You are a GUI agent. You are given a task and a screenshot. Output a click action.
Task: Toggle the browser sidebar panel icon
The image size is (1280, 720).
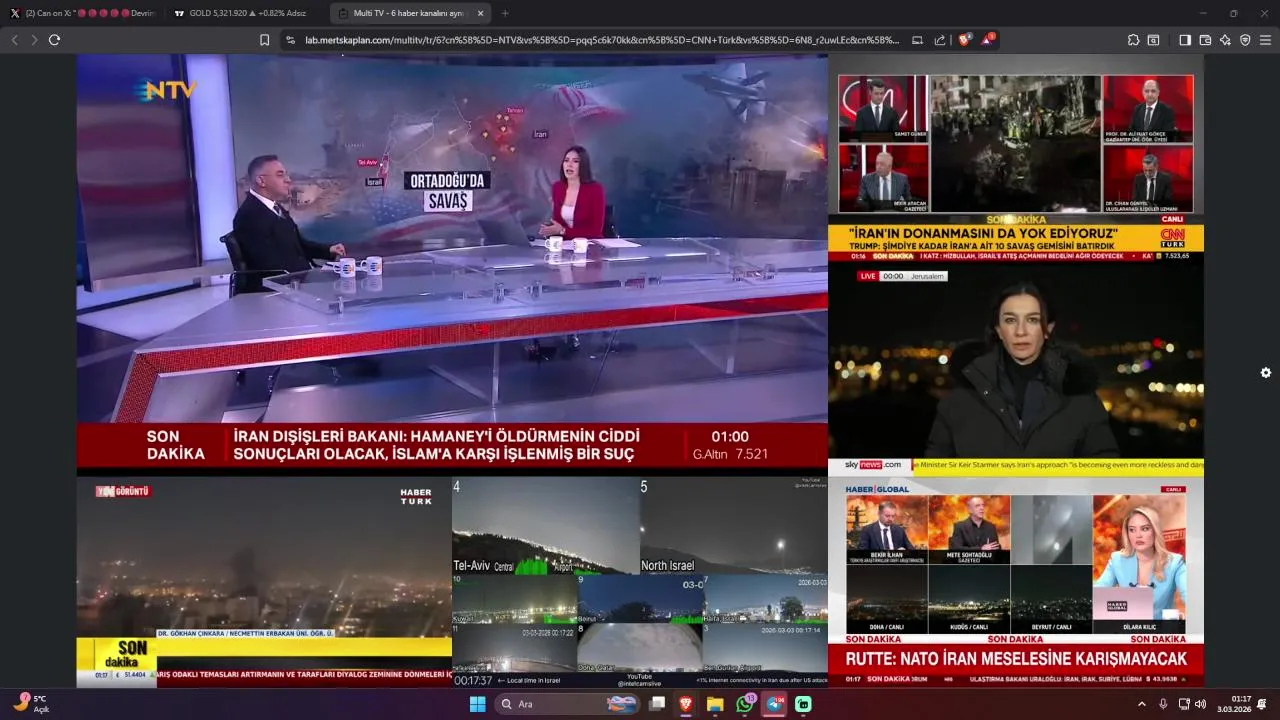[x=1185, y=40]
